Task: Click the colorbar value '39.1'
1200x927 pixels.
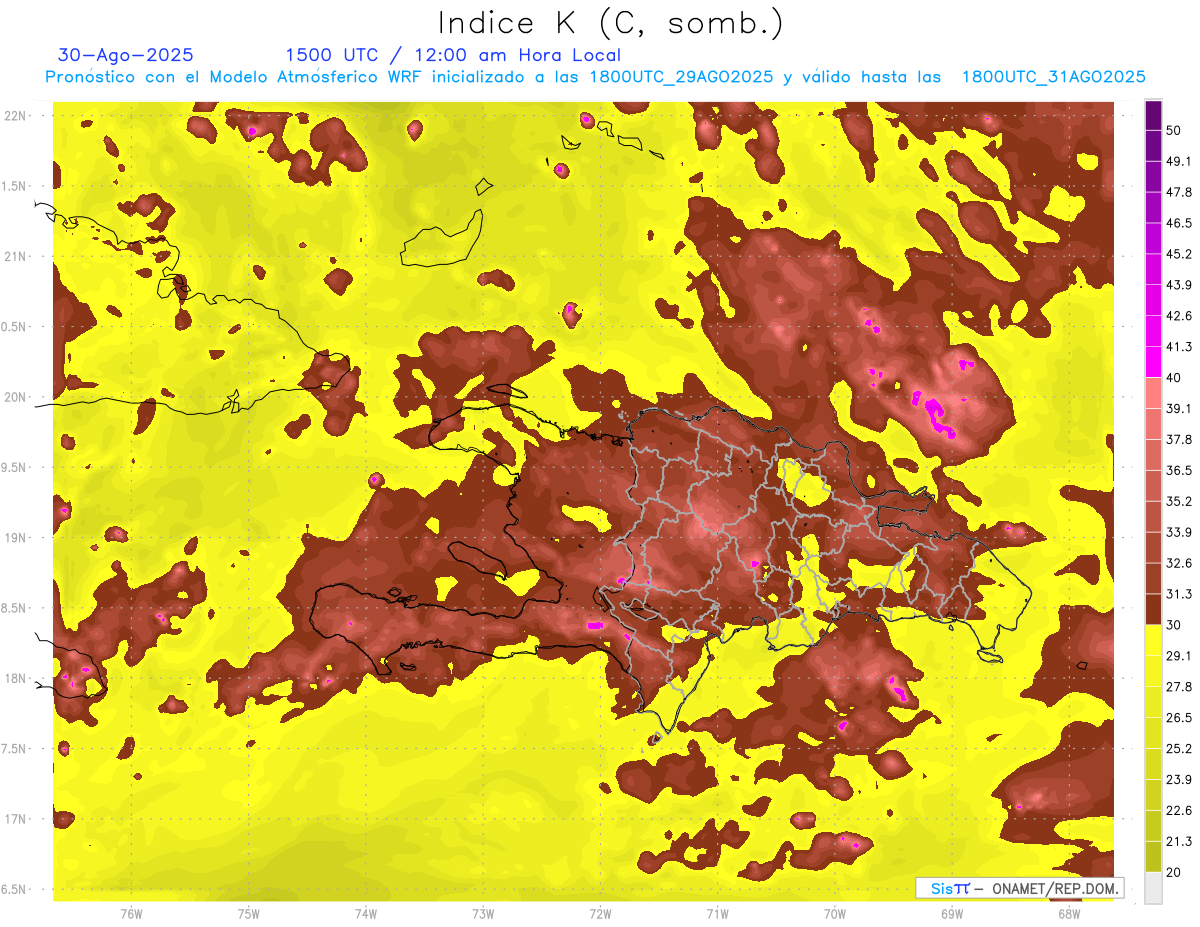Action: (x=1179, y=408)
